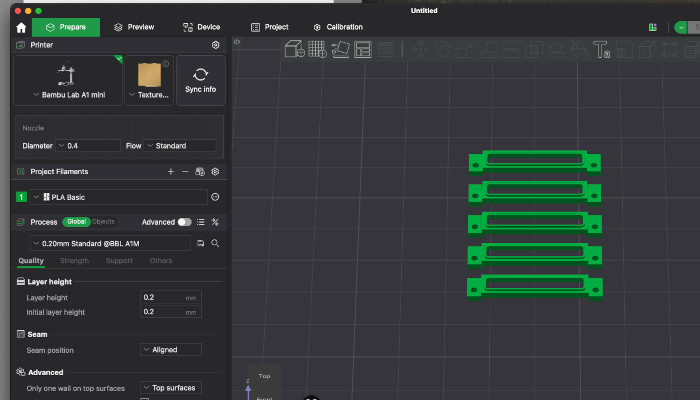
Task: Remove a filament with the minus icon
Action: [x=185, y=171]
